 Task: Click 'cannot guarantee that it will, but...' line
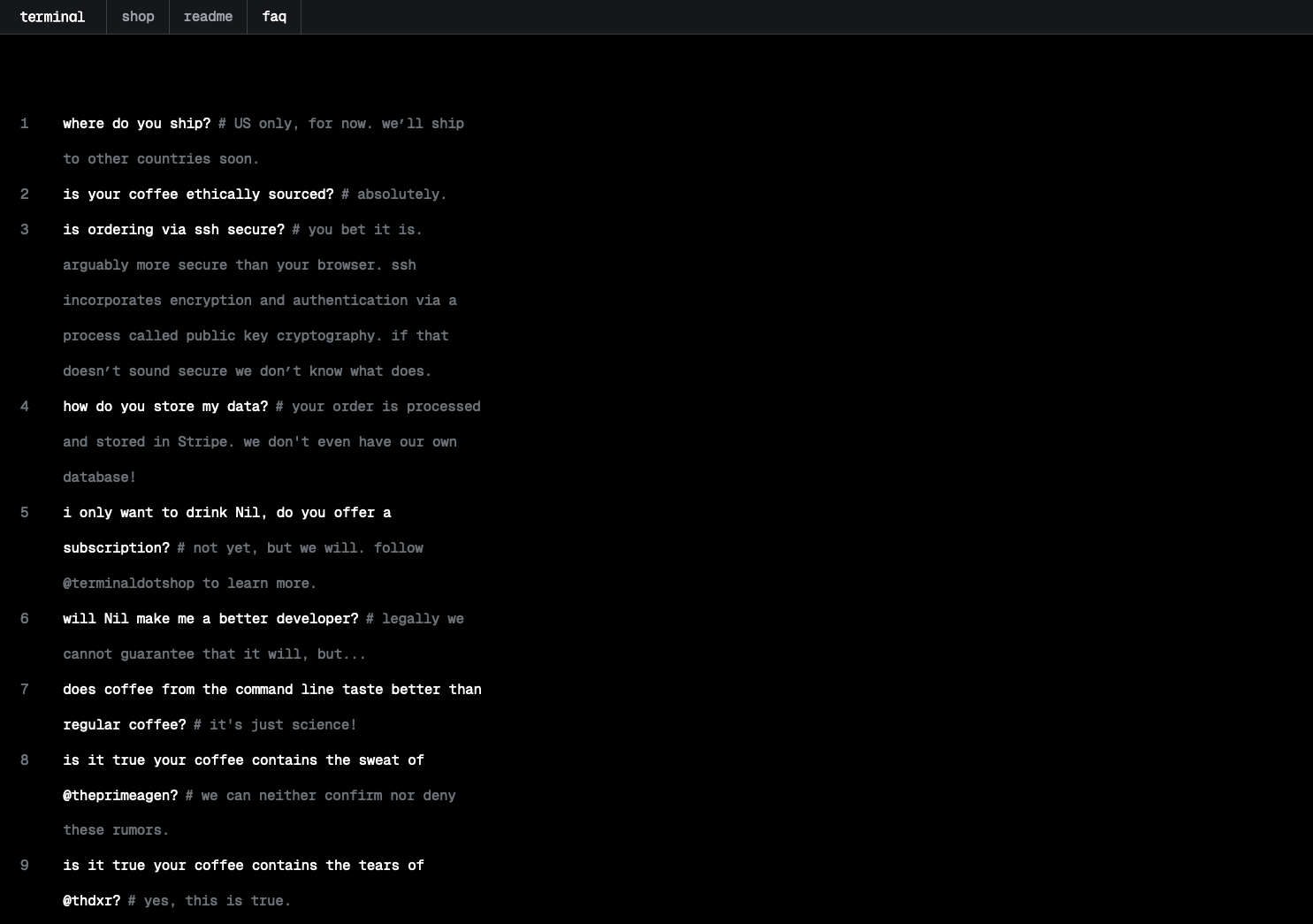tap(214, 654)
